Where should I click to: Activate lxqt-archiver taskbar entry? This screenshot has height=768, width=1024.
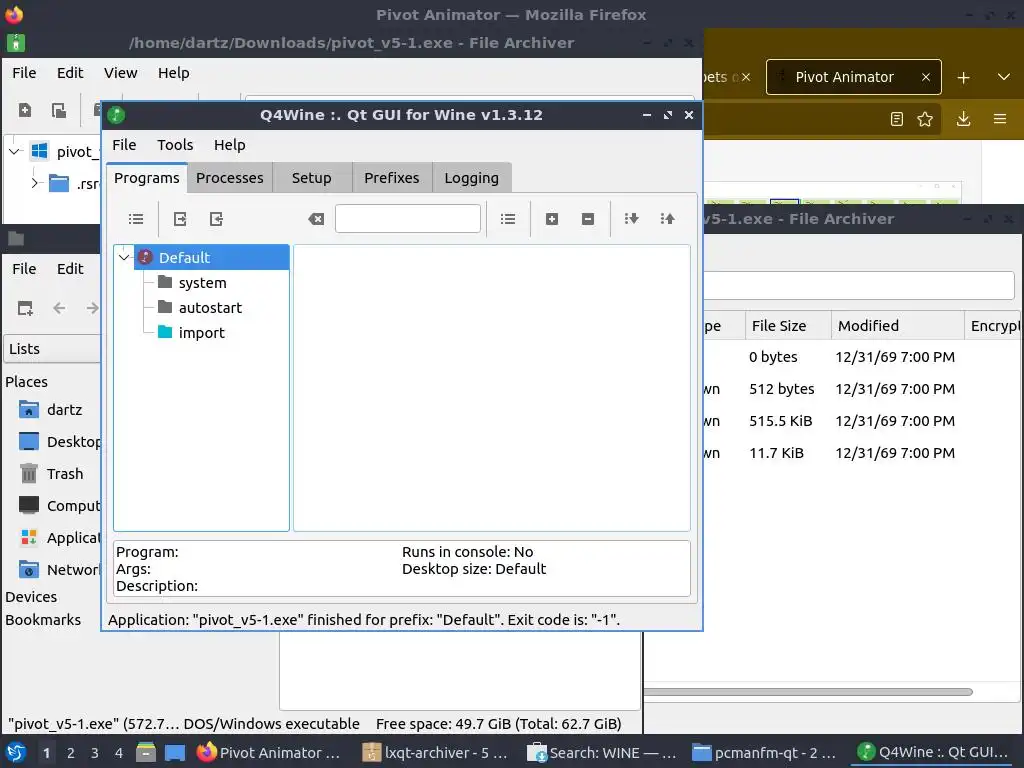tap(435, 752)
